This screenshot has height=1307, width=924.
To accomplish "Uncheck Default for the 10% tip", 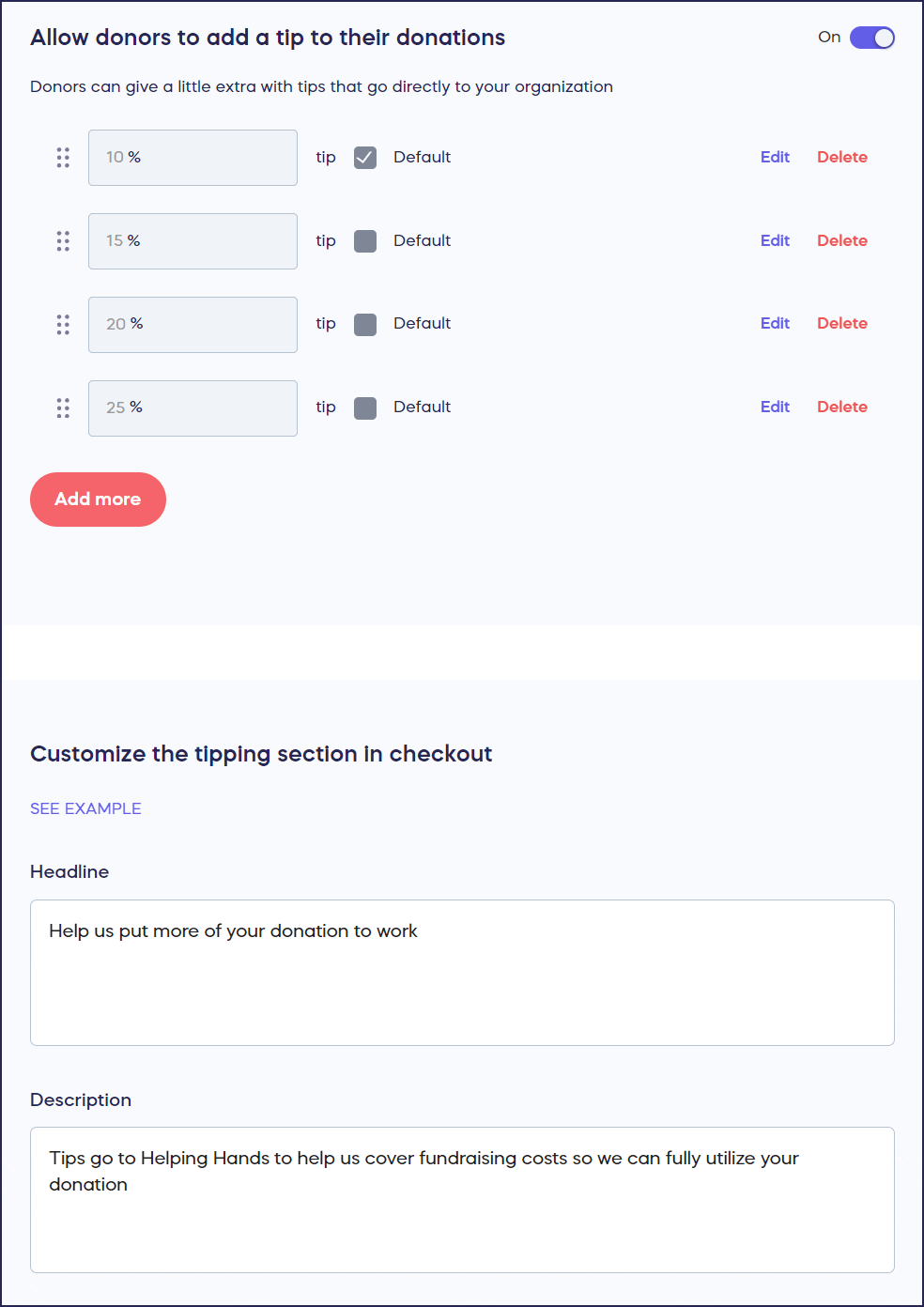I will [x=365, y=158].
